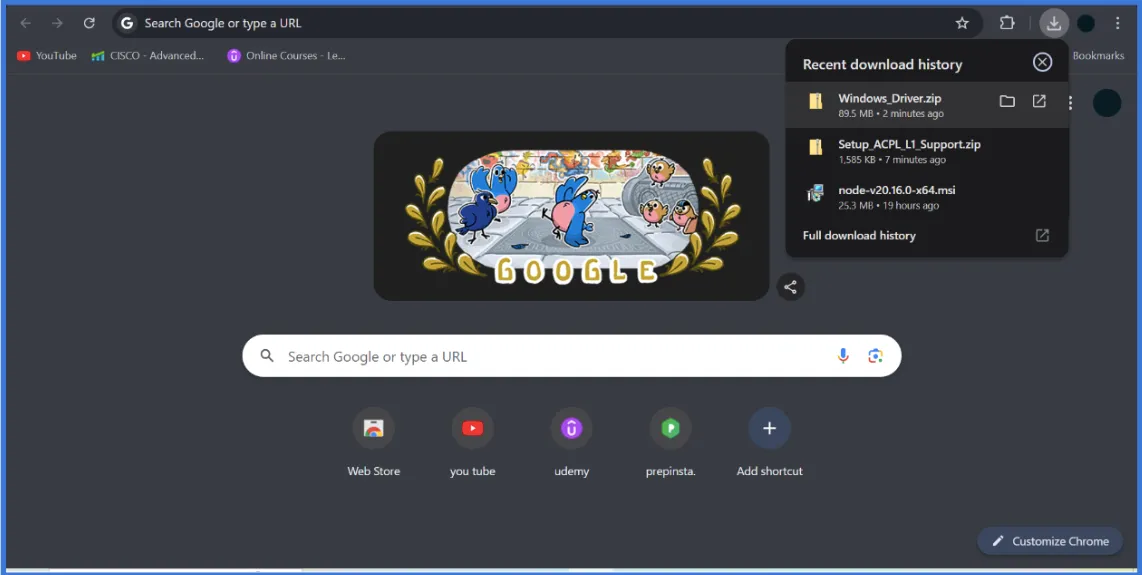
Task: Click the address bar omnibox
Action: click(546, 23)
